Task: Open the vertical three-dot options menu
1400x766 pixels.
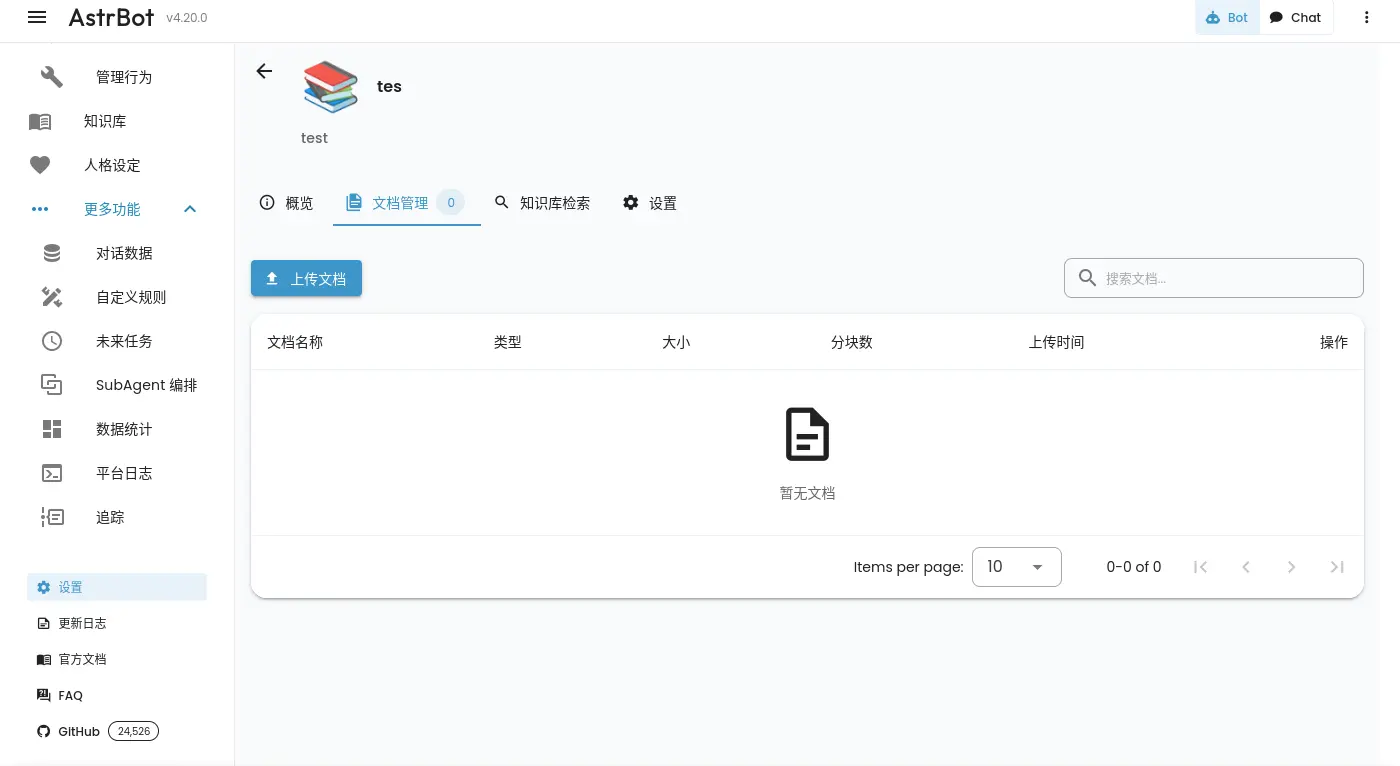Action: point(1366,17)
